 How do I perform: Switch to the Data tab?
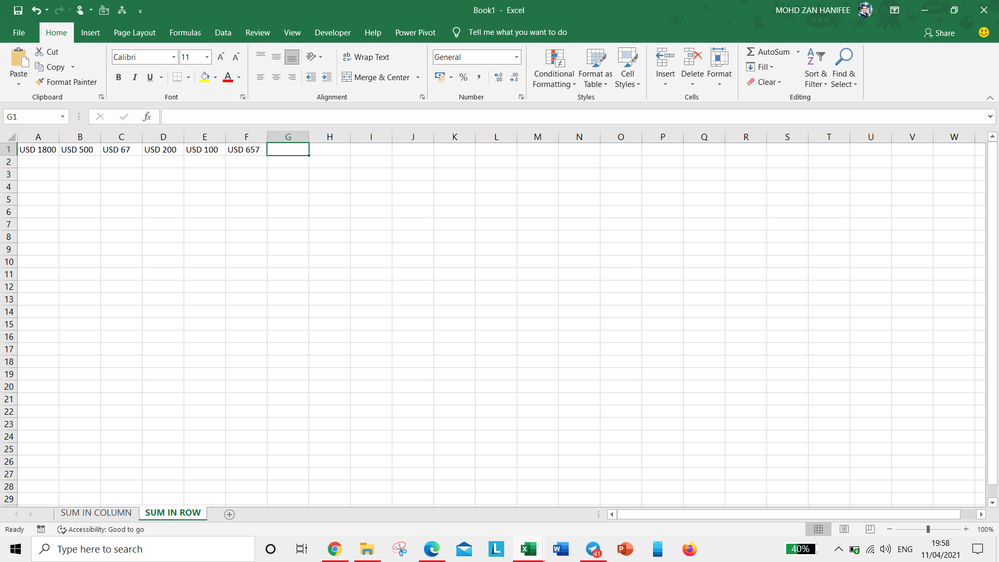point(223,32)
